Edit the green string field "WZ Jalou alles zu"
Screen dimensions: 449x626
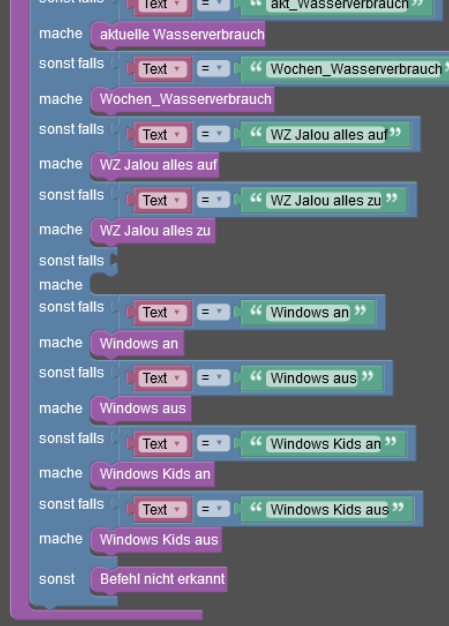pos(326,200)
